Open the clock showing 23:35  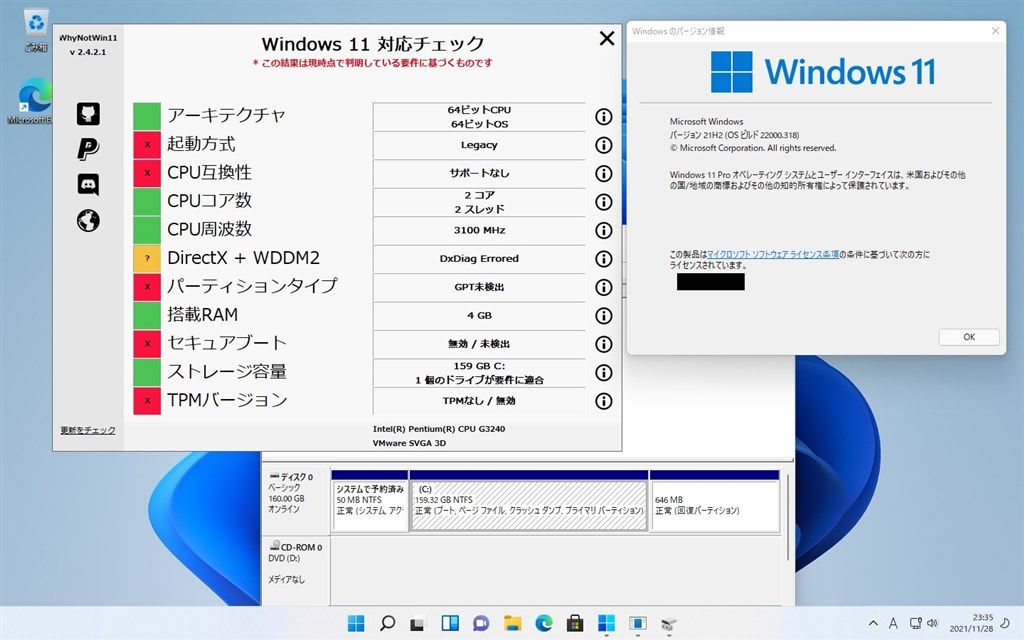972,623
